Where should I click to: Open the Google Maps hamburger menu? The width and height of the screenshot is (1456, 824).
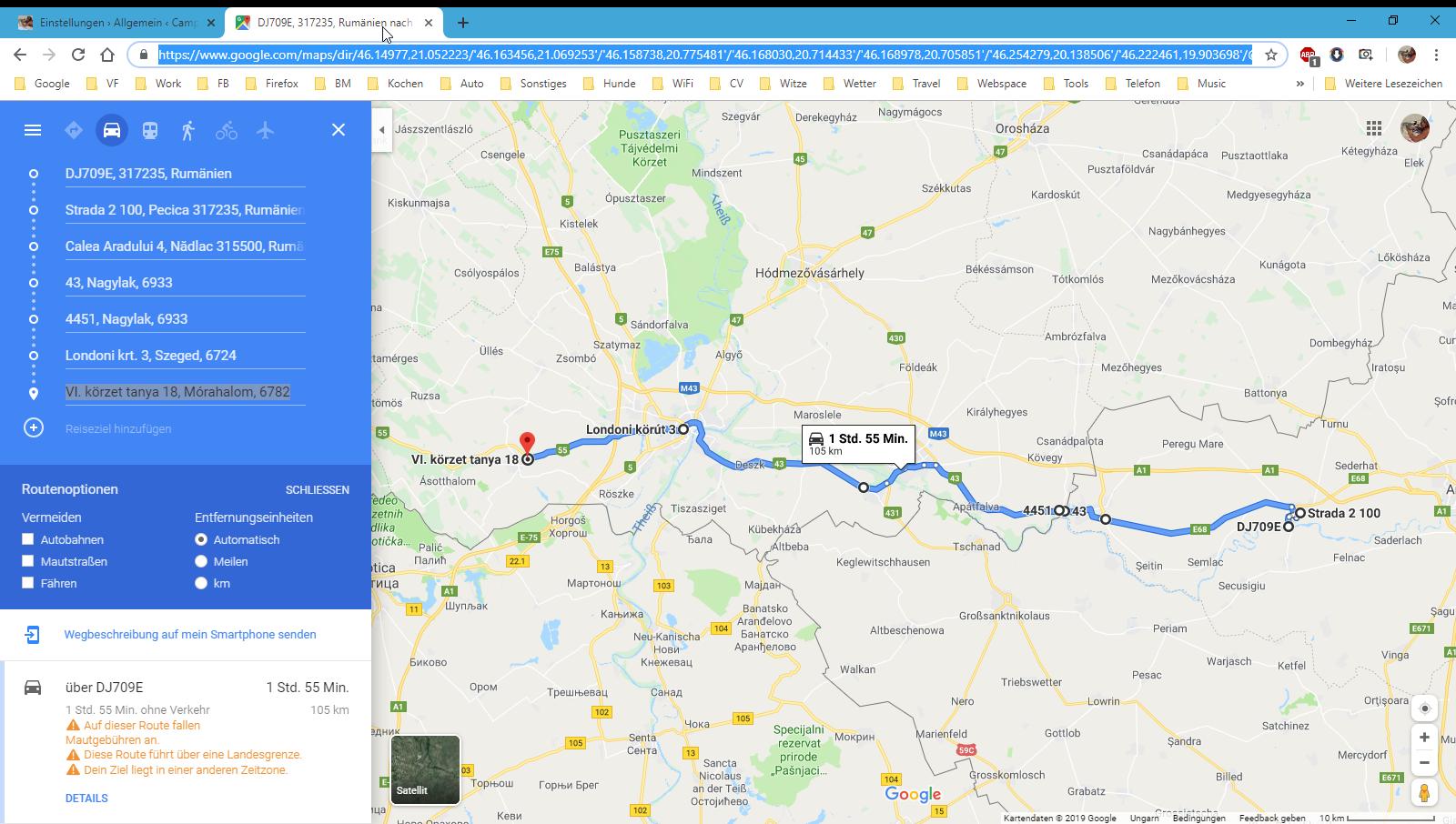(x=33, y=130)
